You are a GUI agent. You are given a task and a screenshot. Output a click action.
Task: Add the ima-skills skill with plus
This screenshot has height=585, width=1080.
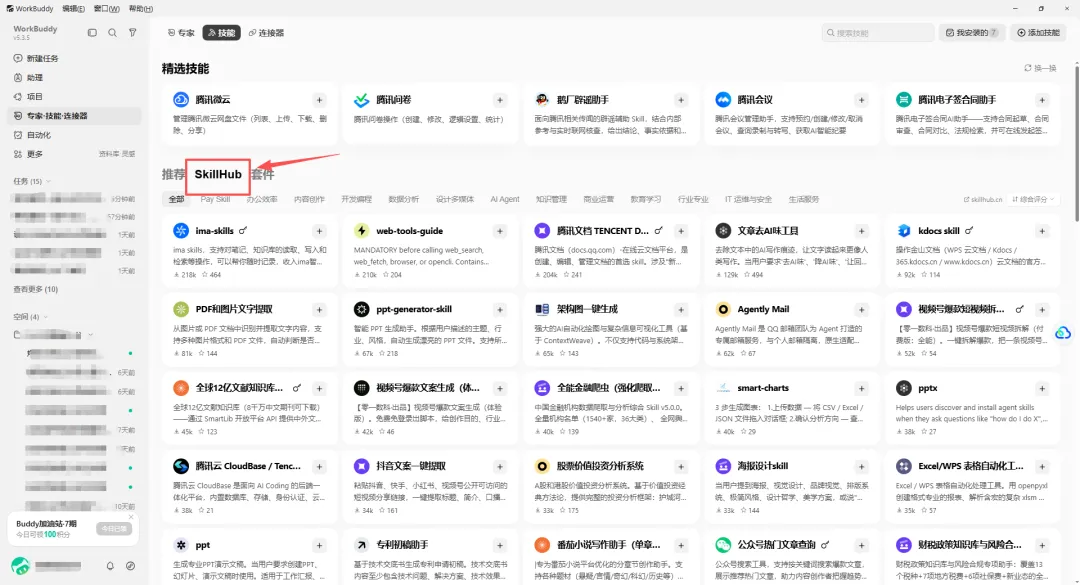pos(319,231)
